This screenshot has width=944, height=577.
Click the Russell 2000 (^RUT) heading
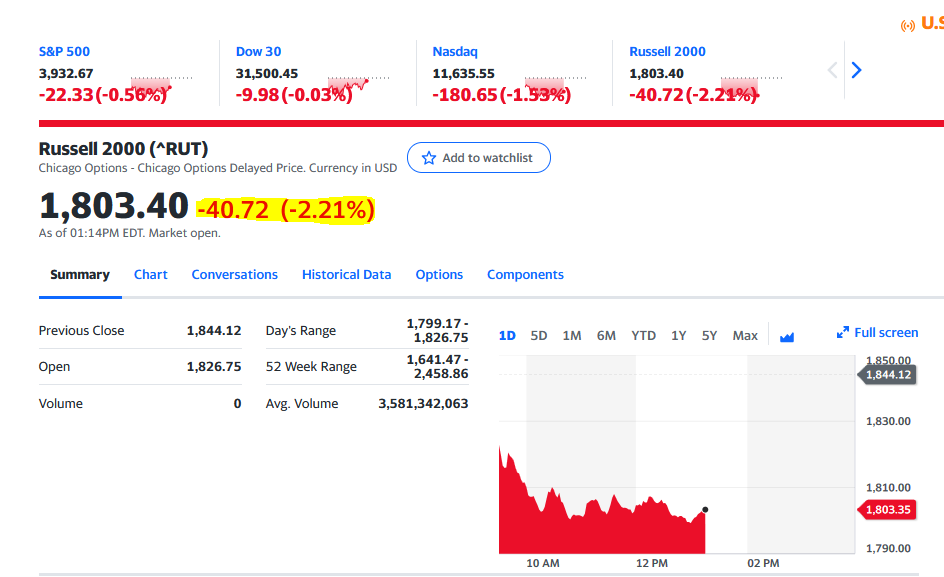(123, 149)
